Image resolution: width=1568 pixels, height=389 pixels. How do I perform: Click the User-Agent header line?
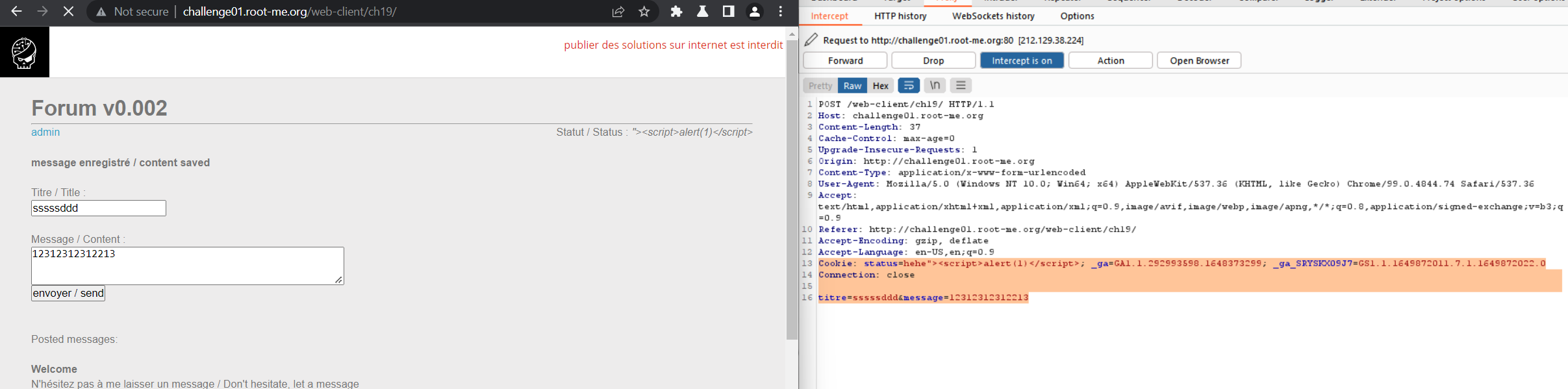pos(1176,184)
